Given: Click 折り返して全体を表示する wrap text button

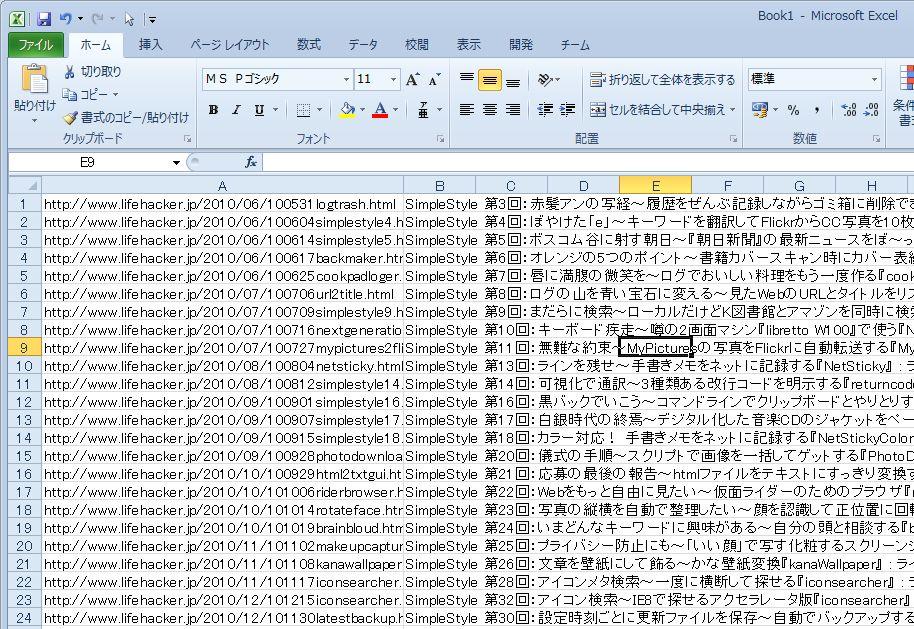Looking at the screenshot, I should tap(662, 79).
